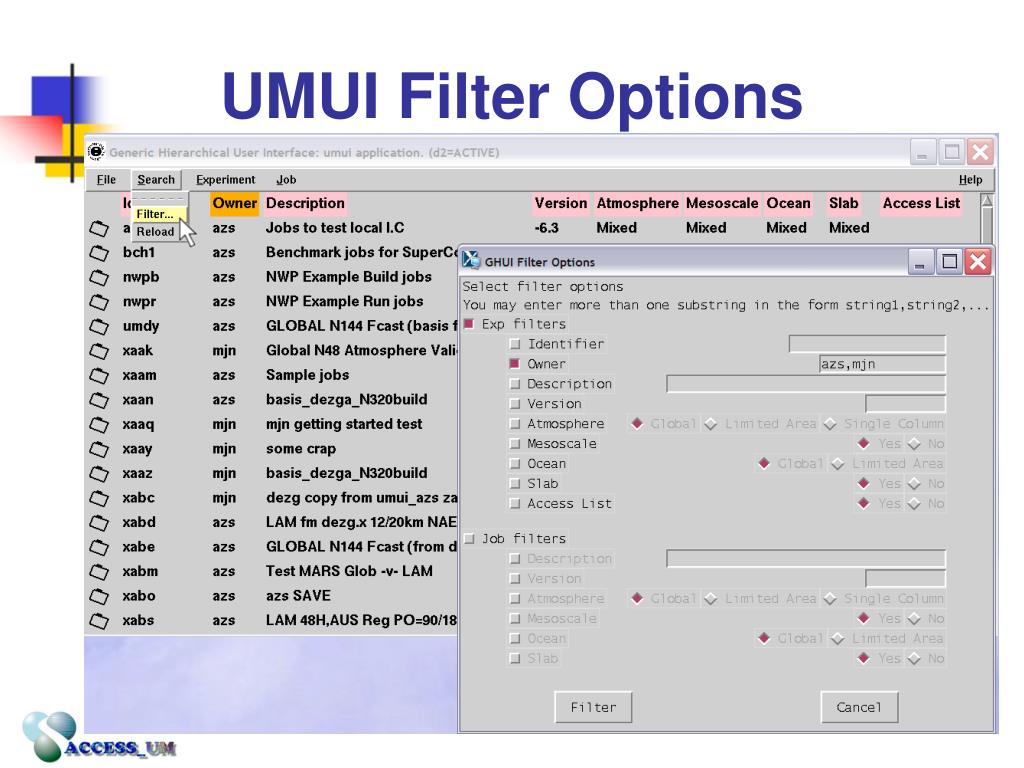The height and width of the screenshot is (768, 1024).
Task: Select Exp Atmosphere Limited Area radio
Action: [x=711, y=424]
